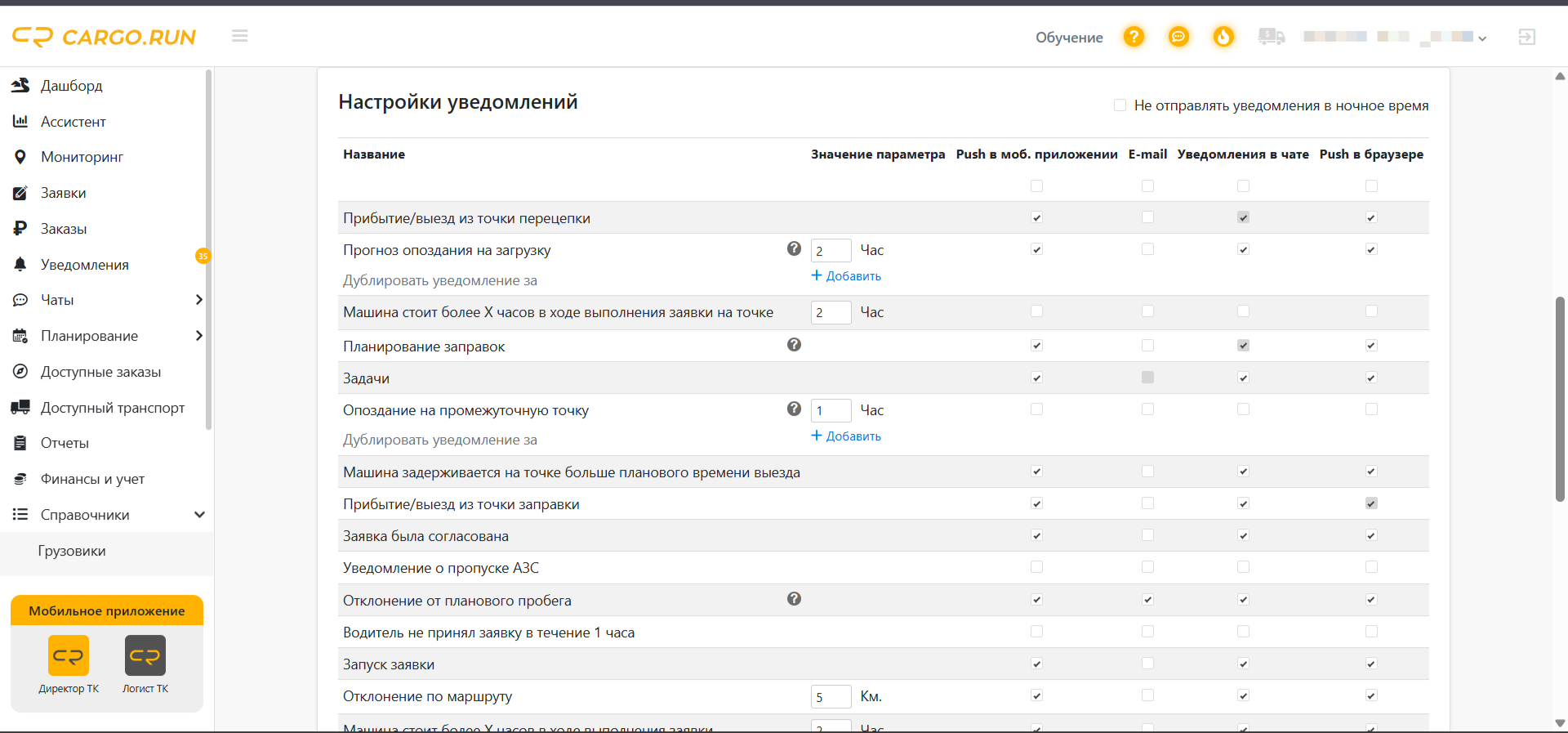Go to Уведомления in the sidebar

pos(85,265)
